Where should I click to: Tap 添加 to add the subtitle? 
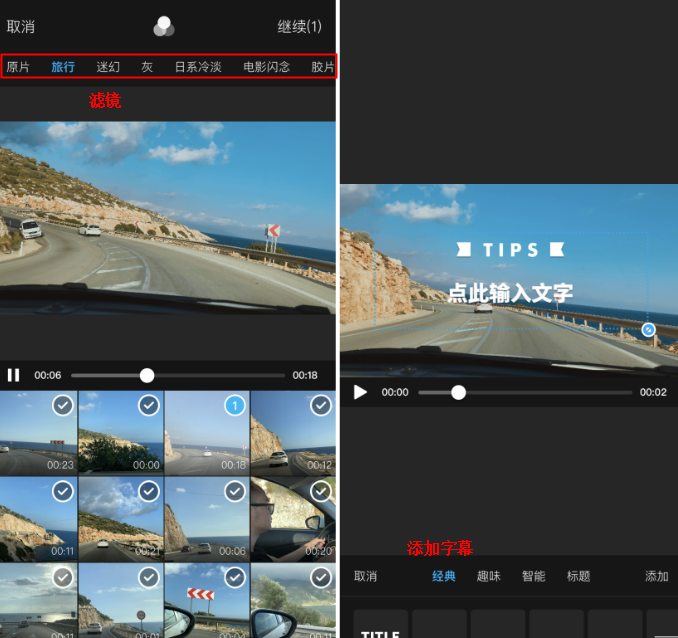tap(656, 576)
